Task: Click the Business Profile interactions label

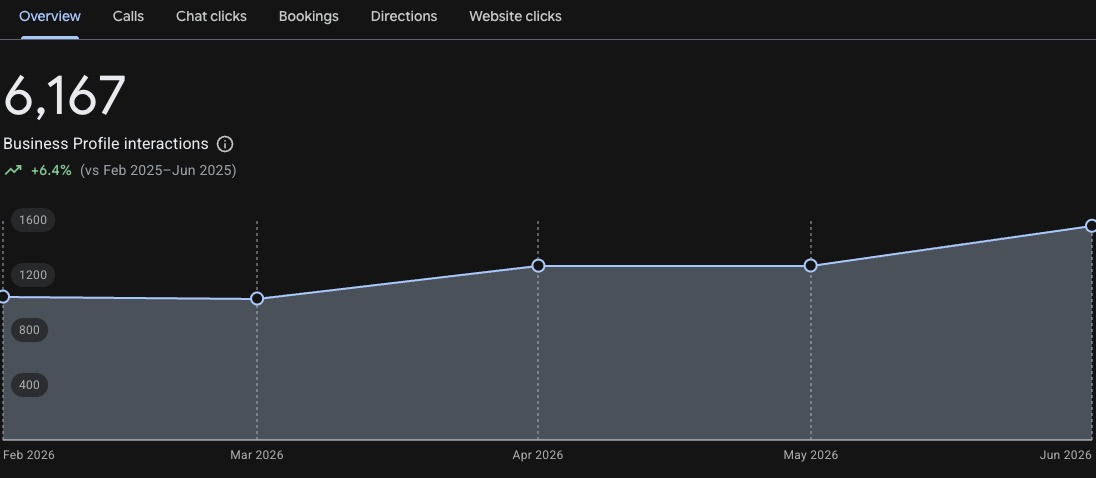Action: coord(106,144)
